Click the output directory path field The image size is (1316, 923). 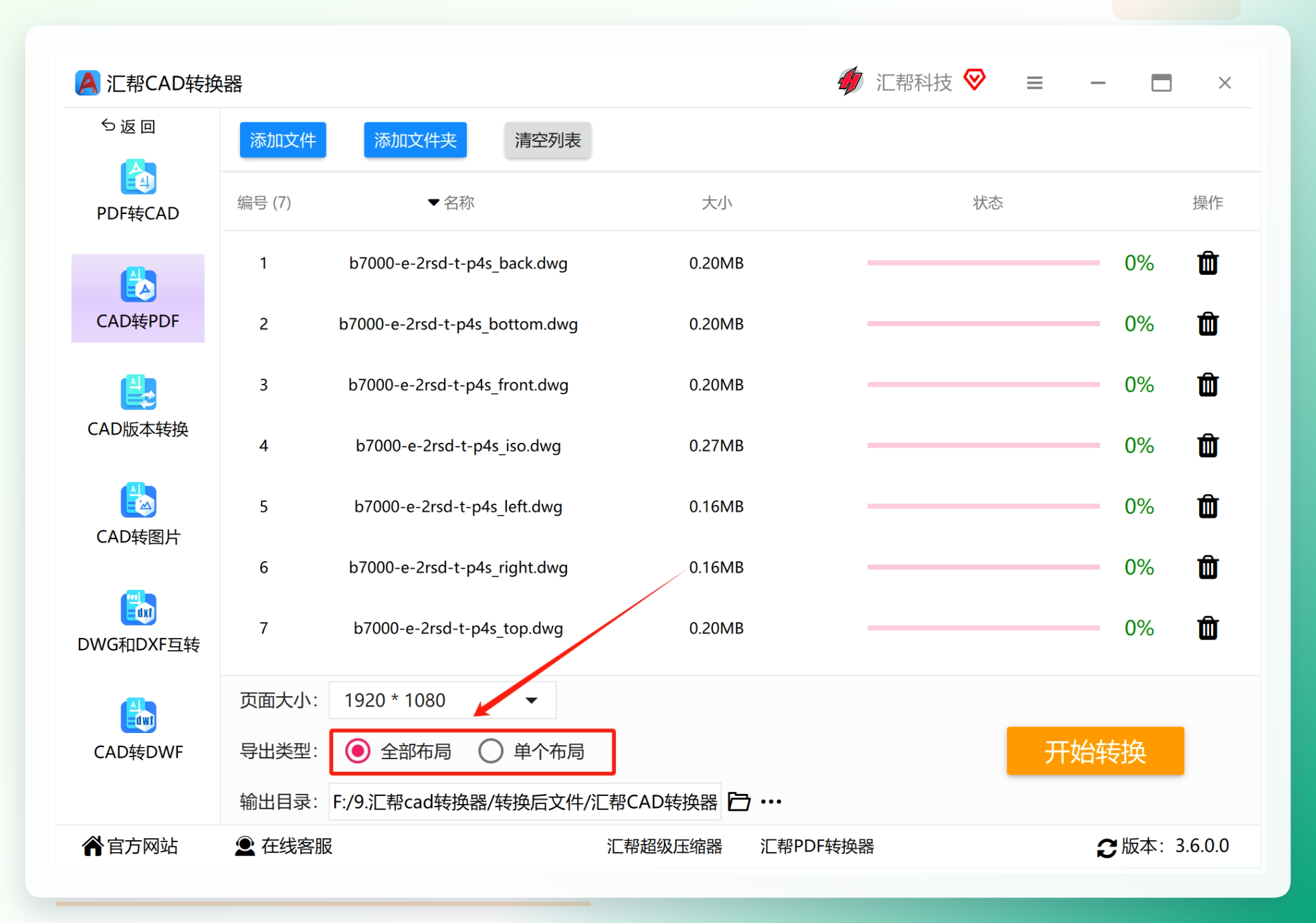[x=525, y=801]
